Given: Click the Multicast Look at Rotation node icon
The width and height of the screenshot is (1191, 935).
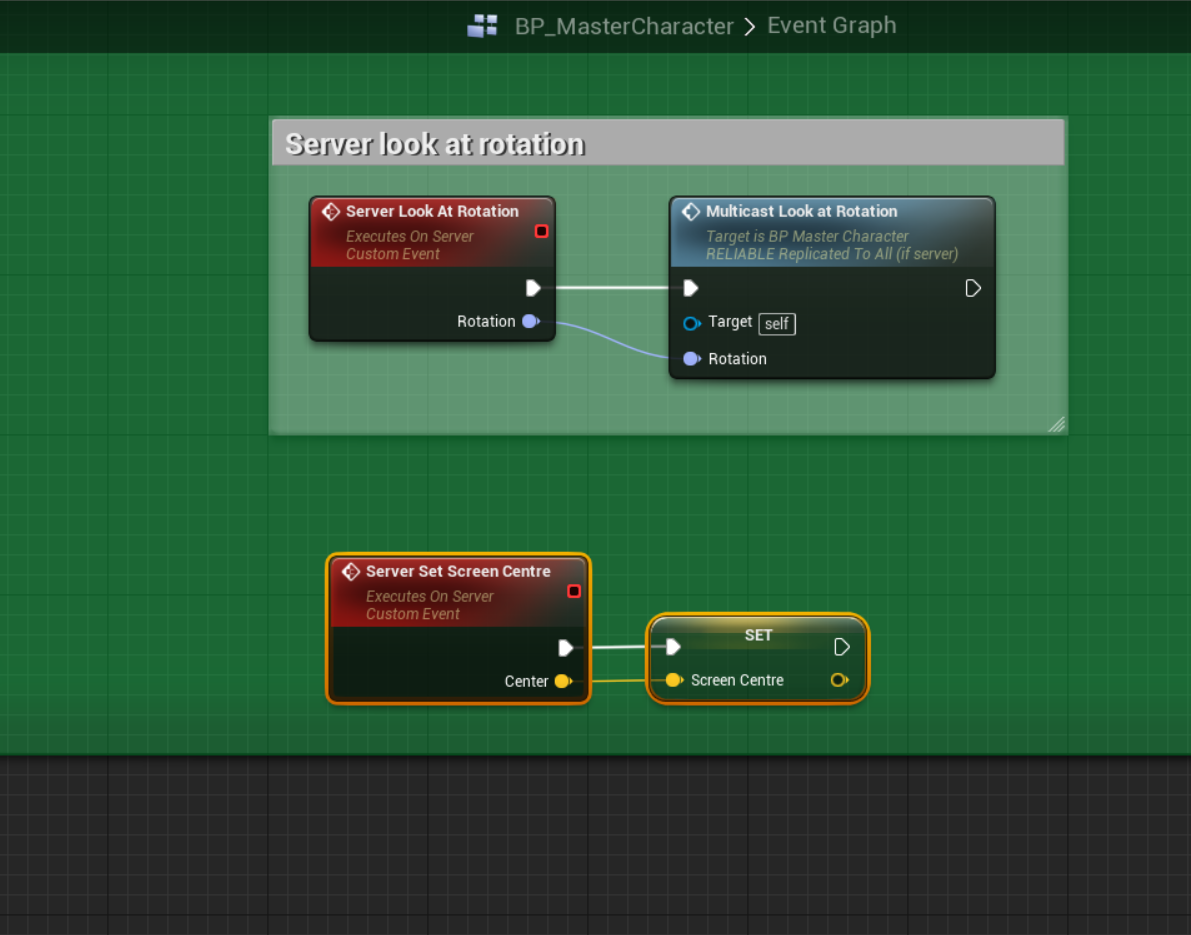Looking at the screenshot, I should [690, 212].
